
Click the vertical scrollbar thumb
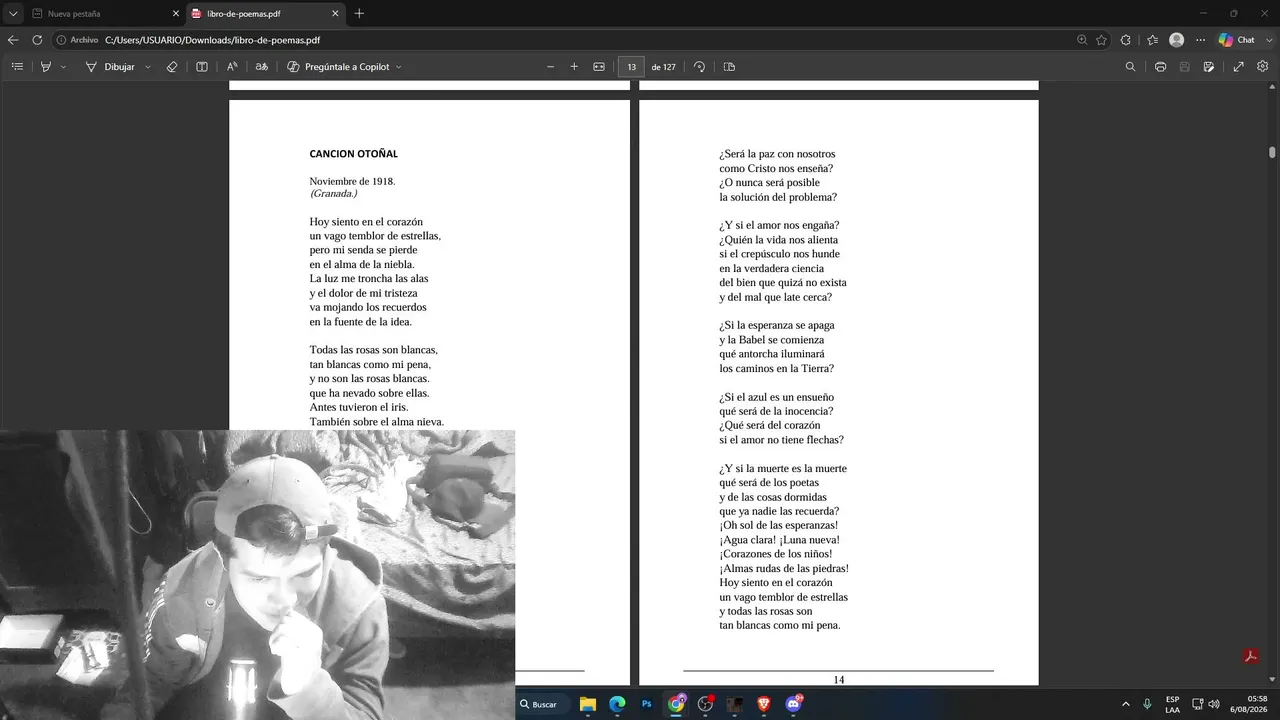1272,152
